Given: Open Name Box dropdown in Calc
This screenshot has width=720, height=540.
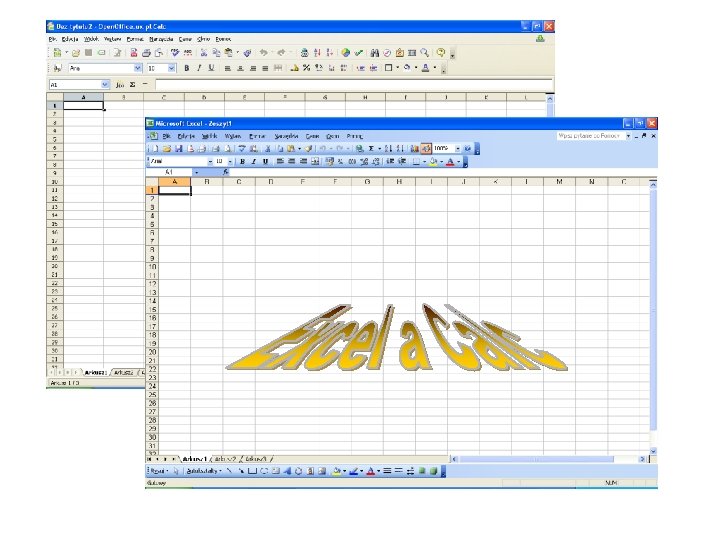Looking at the screenshot, I should (105, 84).
